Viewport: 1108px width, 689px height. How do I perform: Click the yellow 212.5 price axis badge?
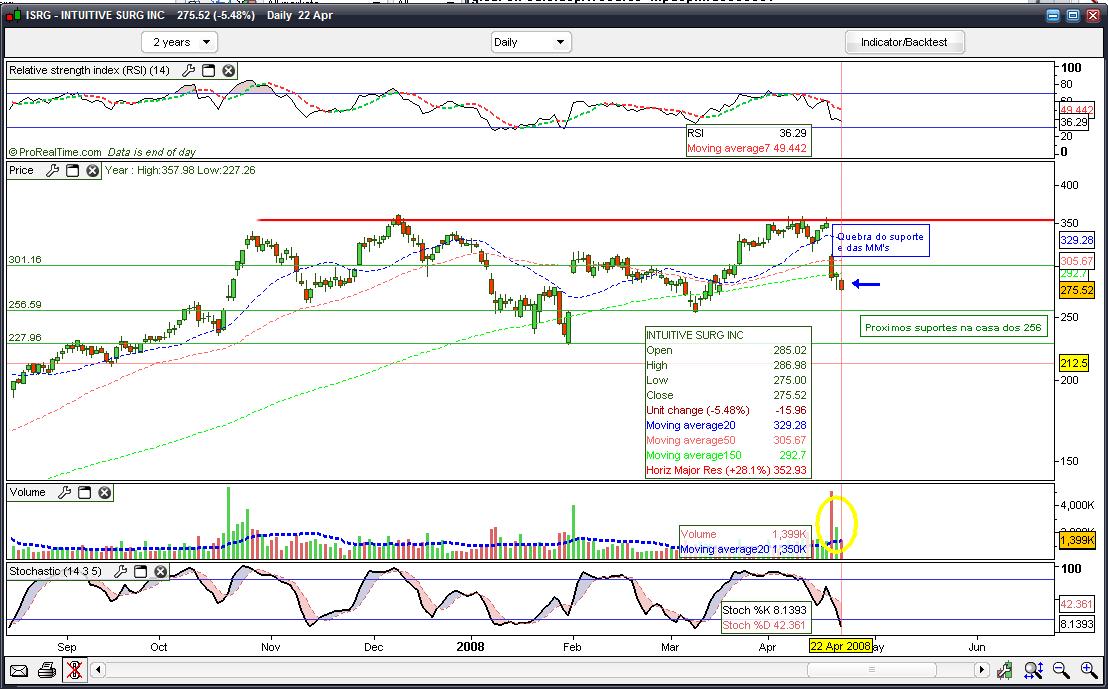(x=1075, y=363)
